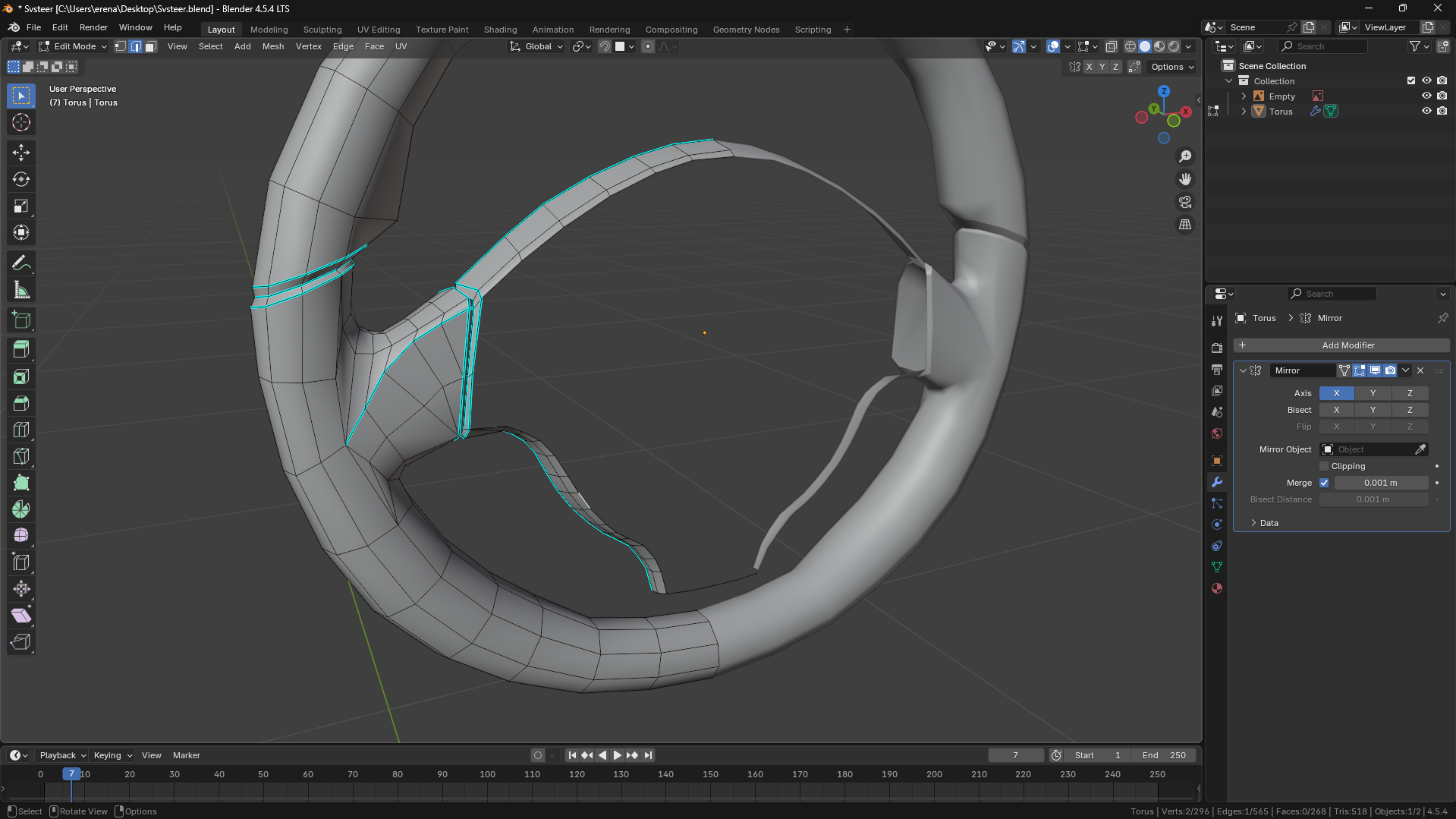Select the Poly Build tool
The width and height of the screenshot is (1456, 819).
click(x=21, y=483)
